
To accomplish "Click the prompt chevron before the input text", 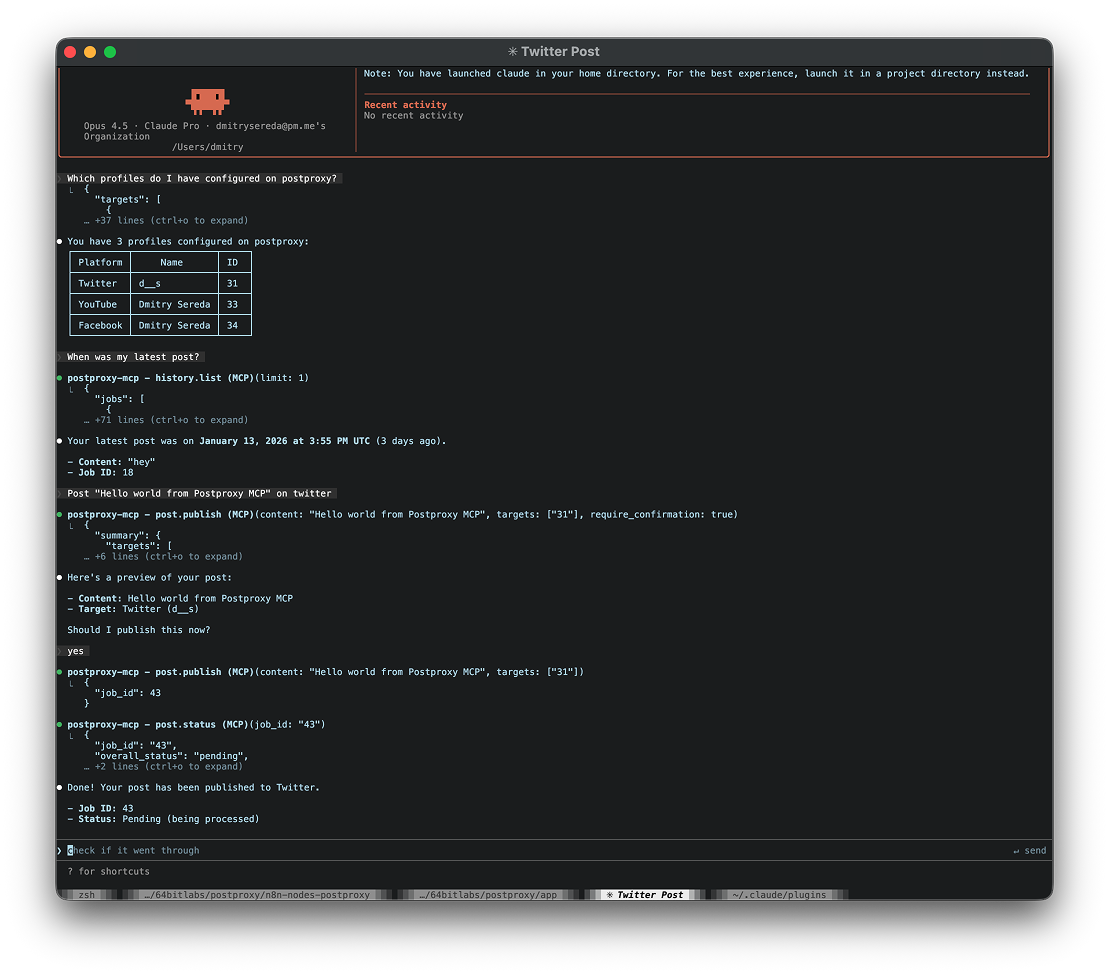I will (x=60, y=850).
